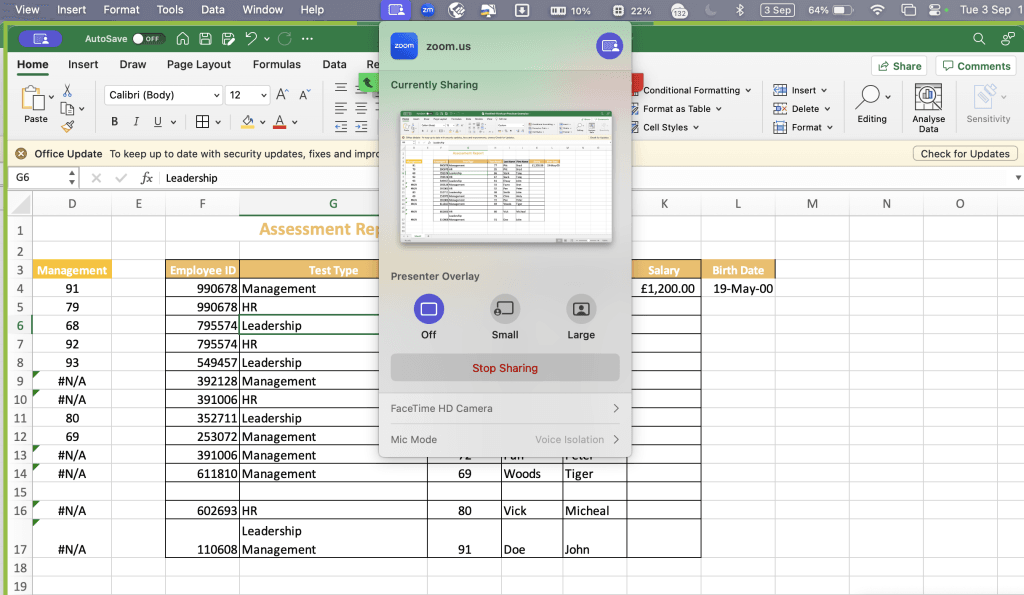This screenshot has height=595, width=1024.
Task: Click the Salary cell £1,200.00
Action: [x=666, y=288]
